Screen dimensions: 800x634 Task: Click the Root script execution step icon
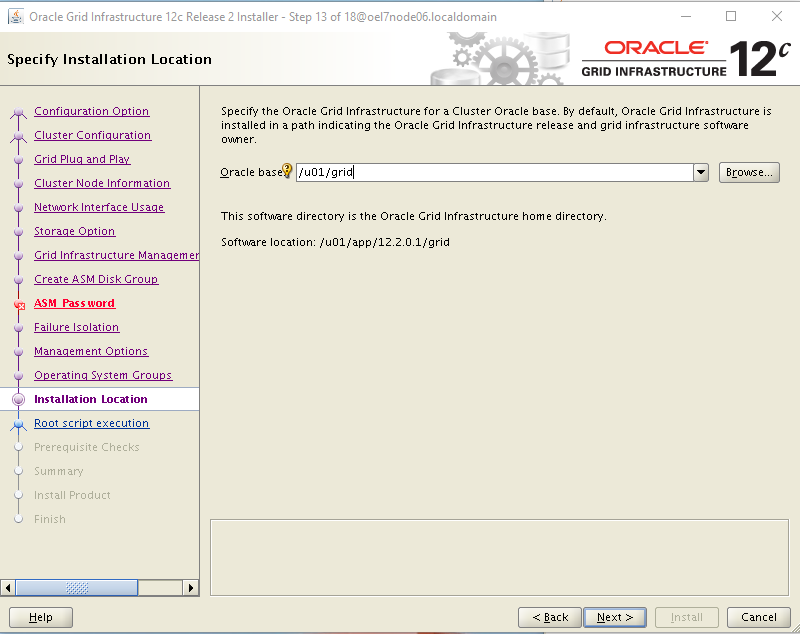(x=18, y=424)
